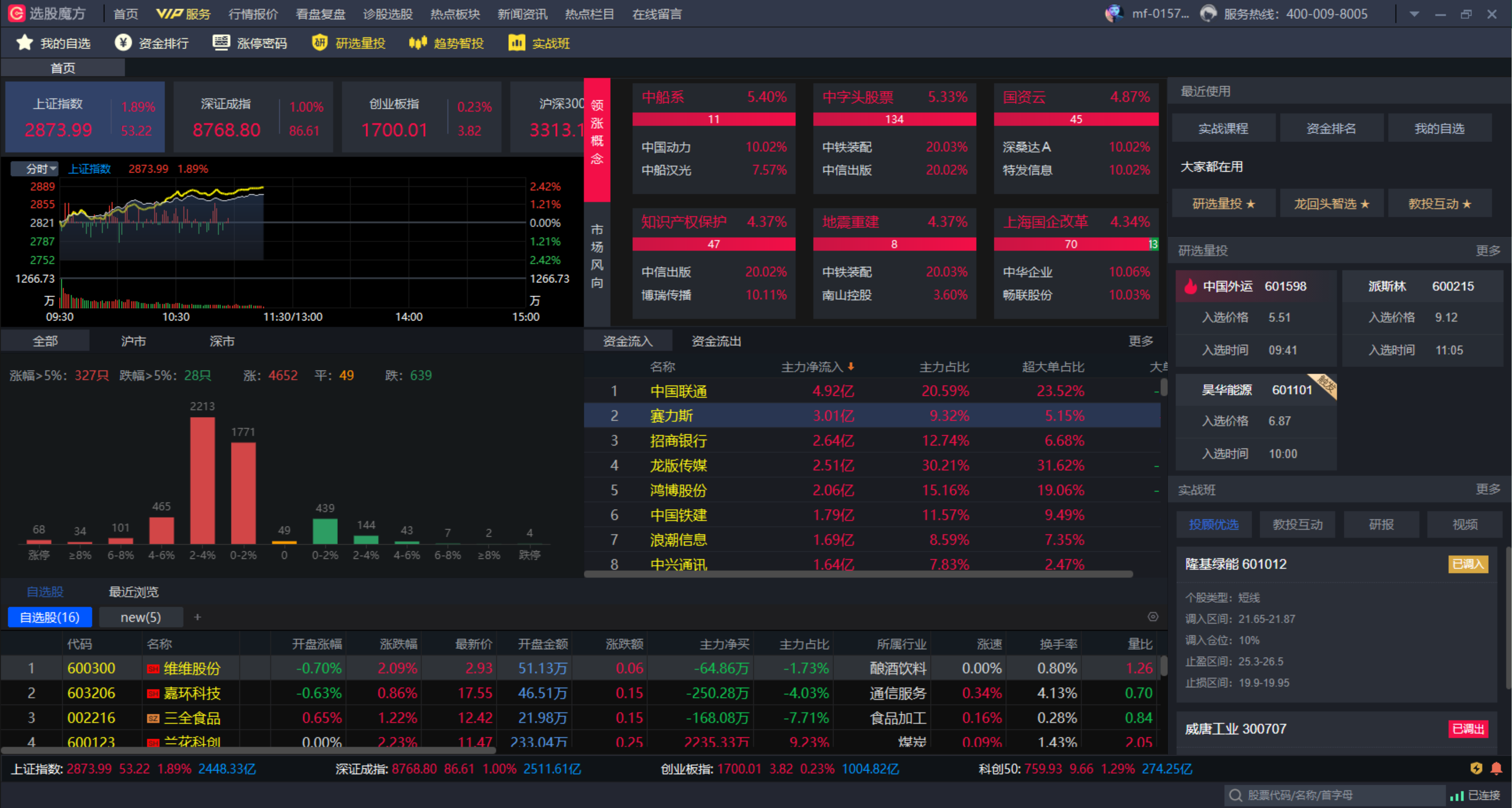Open the 诊股选股 menu

click(387, 14)
